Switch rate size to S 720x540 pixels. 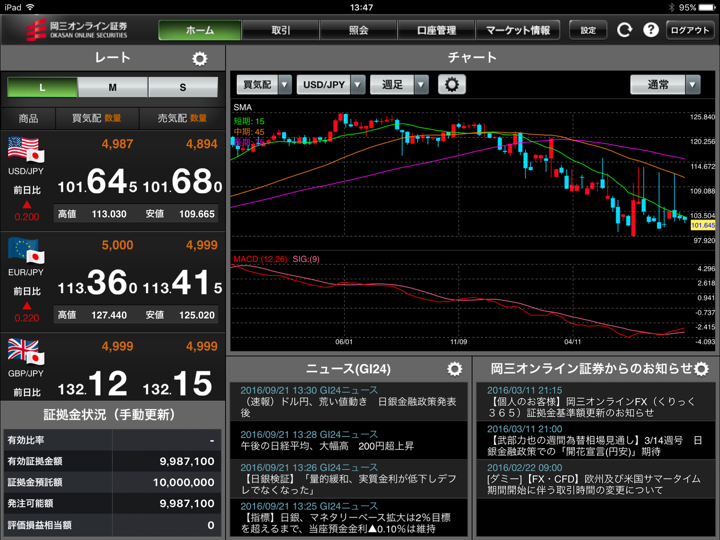(183, 88)
